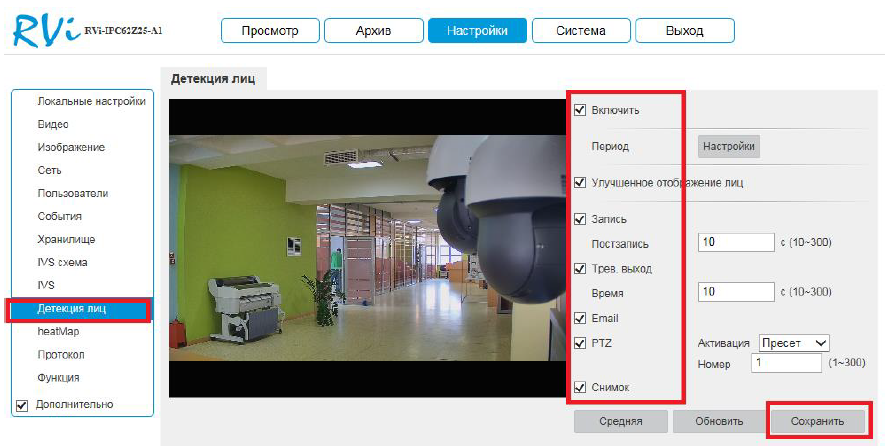This screenshot has width=891, height=448.
Task: Toggle the Трев. выход checkbox
Action: [x=580, y=268]
